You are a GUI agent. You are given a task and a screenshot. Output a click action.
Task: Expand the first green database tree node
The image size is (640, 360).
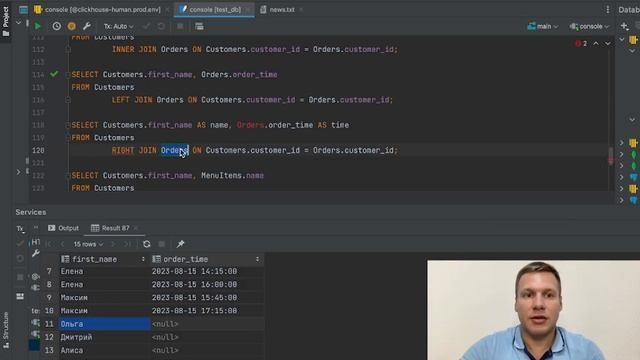tap(622, 154)
